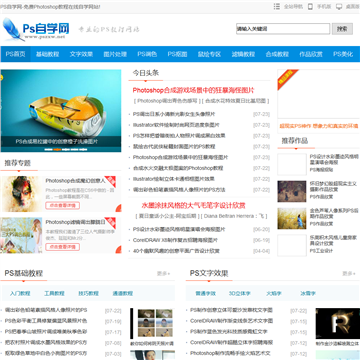The image size is (360, 360).
Task: Open the red 水墨涂抹风格 headline link
Action: click(x=193, y=205)
